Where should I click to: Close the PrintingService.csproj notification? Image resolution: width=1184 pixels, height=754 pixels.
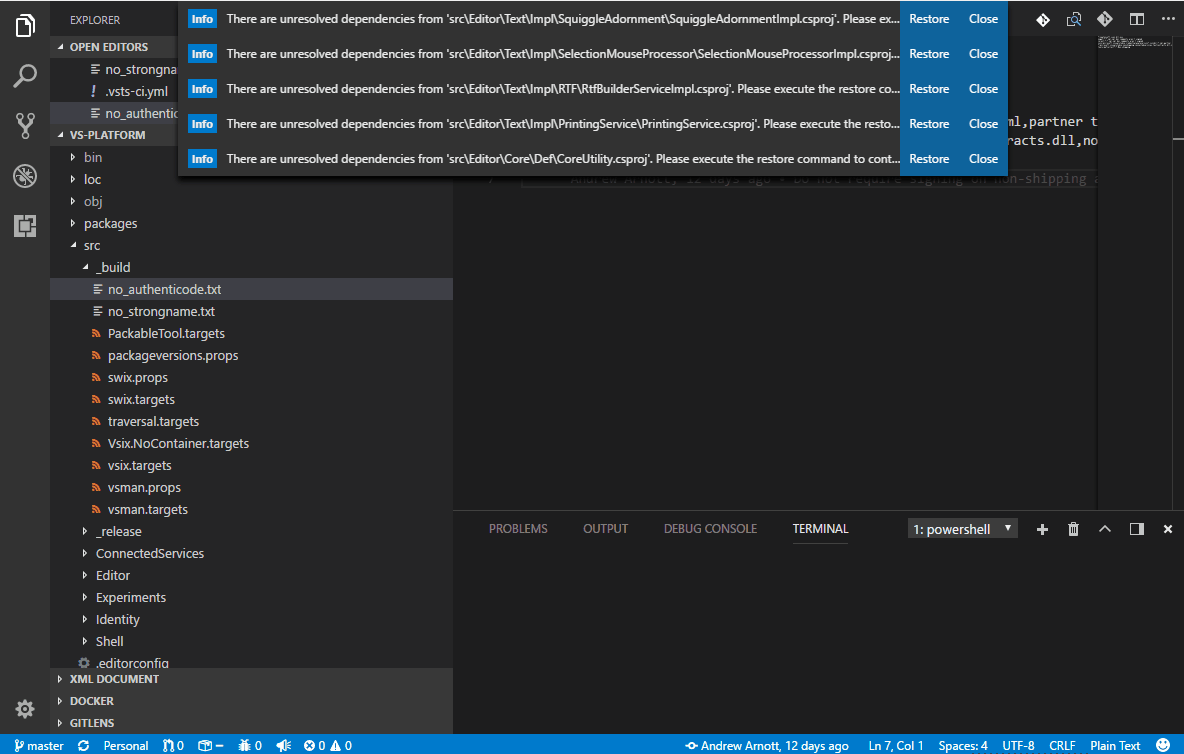983,124
